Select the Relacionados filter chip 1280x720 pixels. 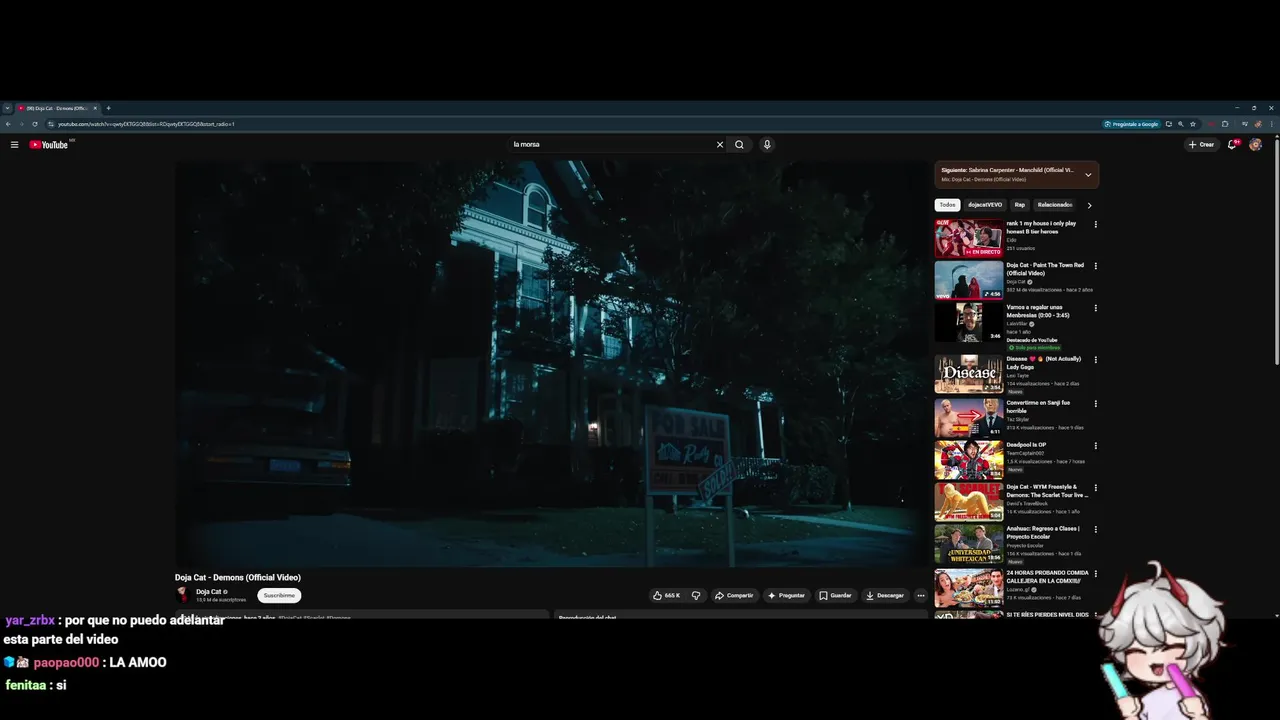pos(1055,205)
